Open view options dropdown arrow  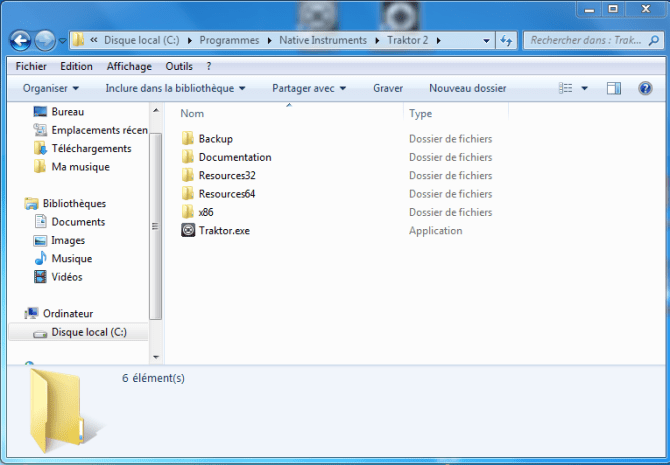585,88
